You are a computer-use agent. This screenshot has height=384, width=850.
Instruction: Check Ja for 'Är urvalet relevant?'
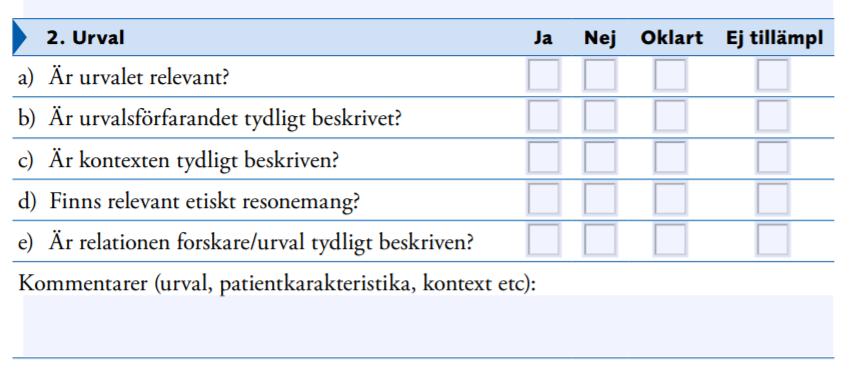(x=543, y=75)
